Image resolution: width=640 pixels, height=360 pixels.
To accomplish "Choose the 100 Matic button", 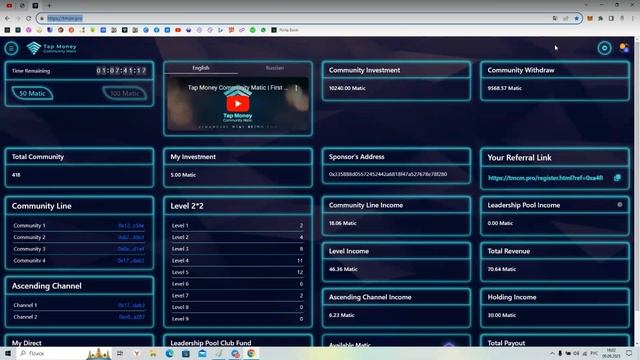I will click(124, 93).
